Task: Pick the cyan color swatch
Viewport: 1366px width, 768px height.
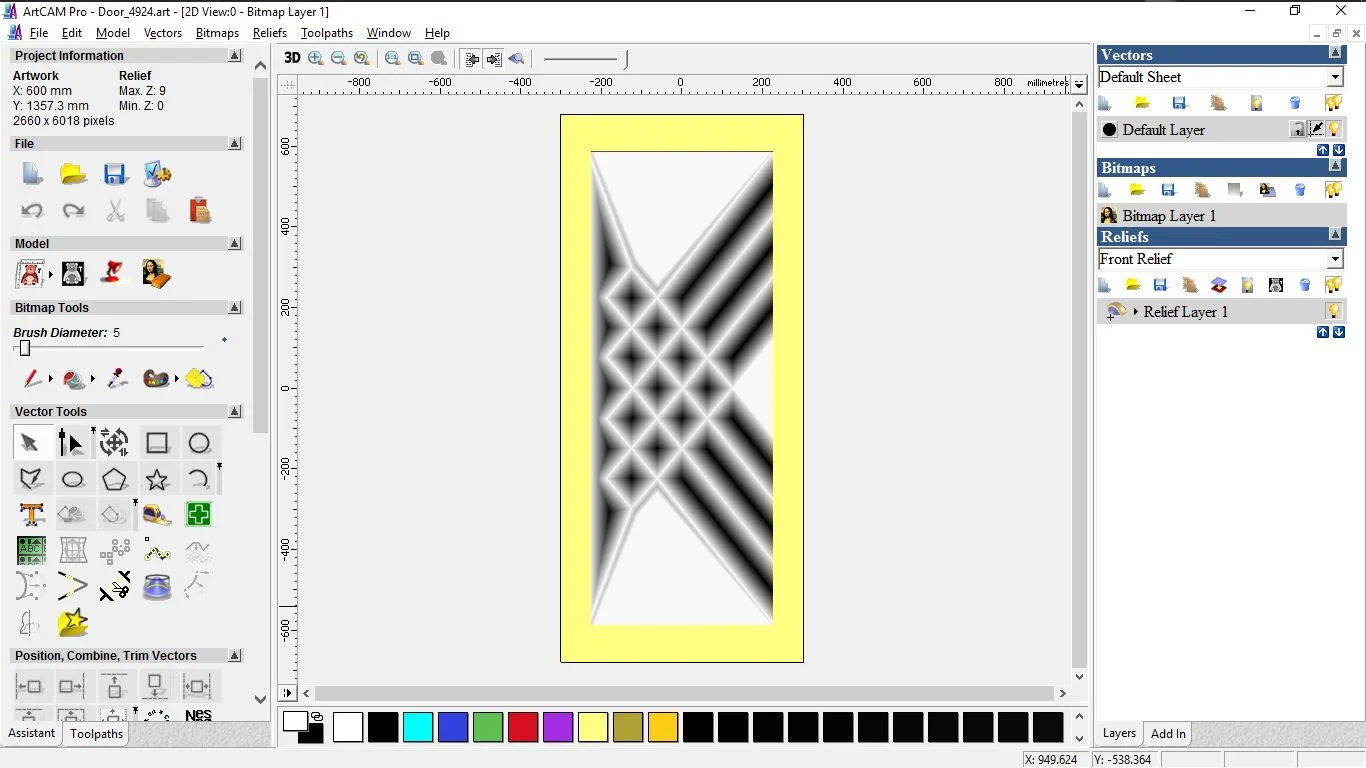Action: coord(417,727)
